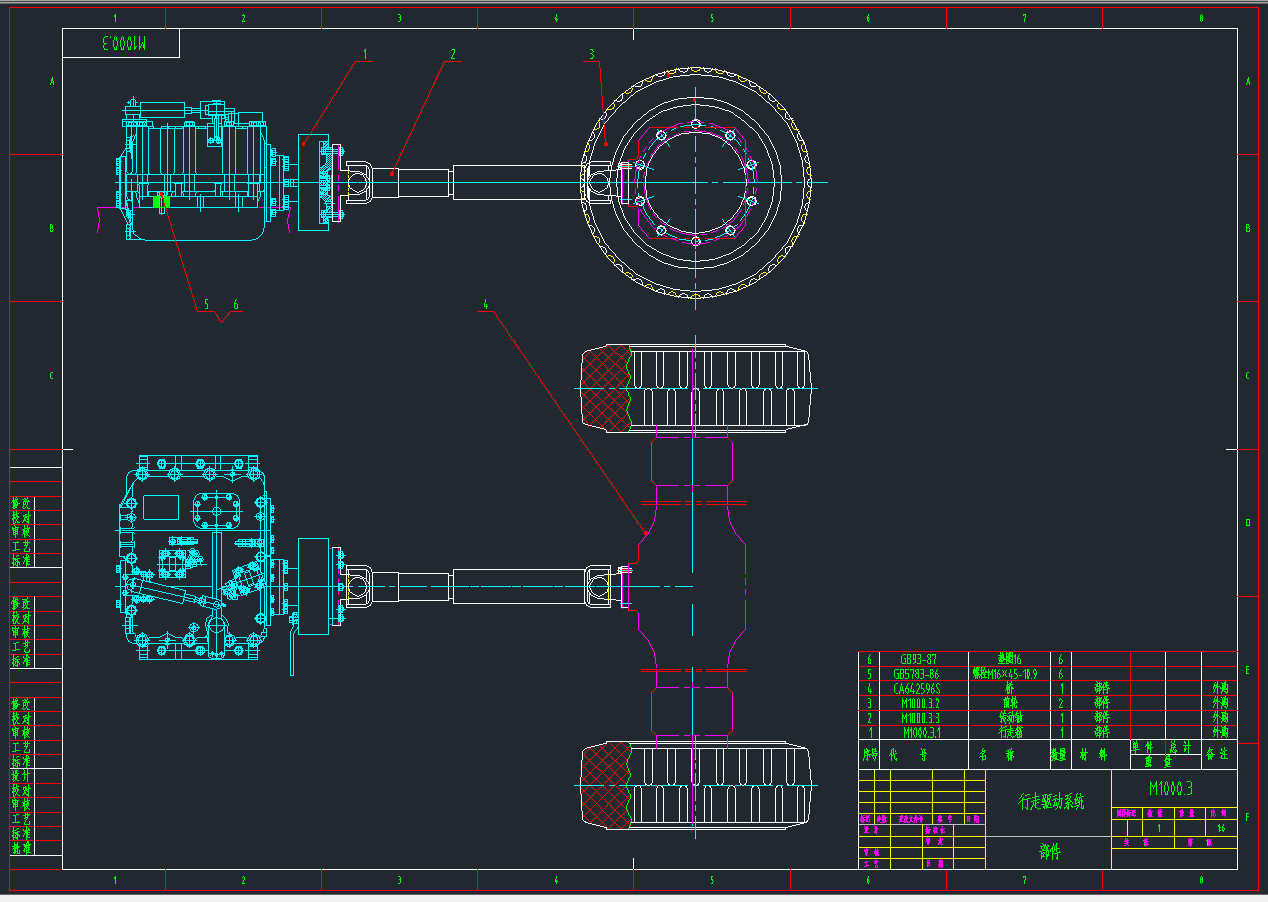Select the 备注 column header
Screen dimensions: 1268x902
pos(1216,754)
